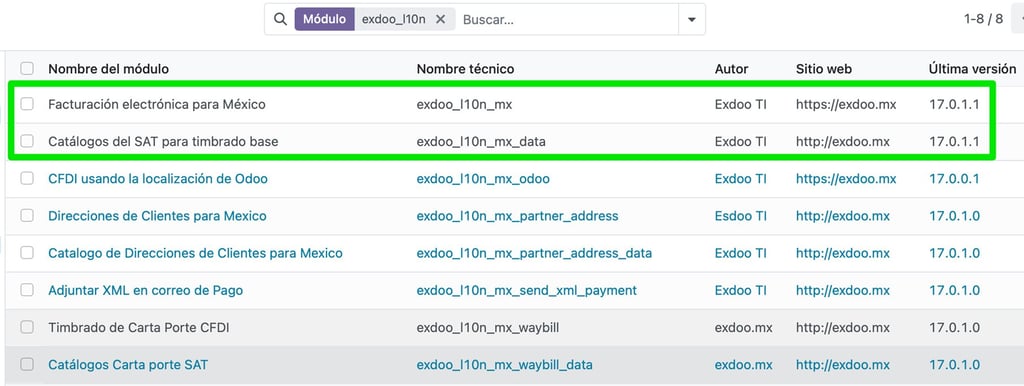Image resolution: width=1024 pixels, height=386 pixels.
Task: Click the 1-8 / 8 pager counter
Action: (x=984, y=19)
